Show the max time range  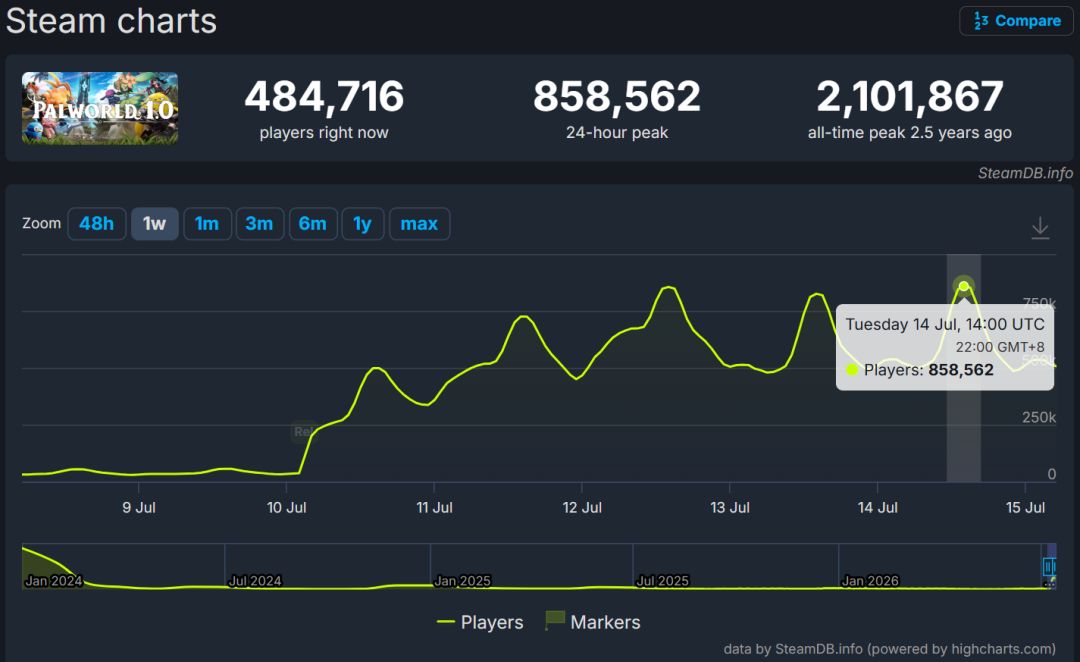click(x=419, y=224)
